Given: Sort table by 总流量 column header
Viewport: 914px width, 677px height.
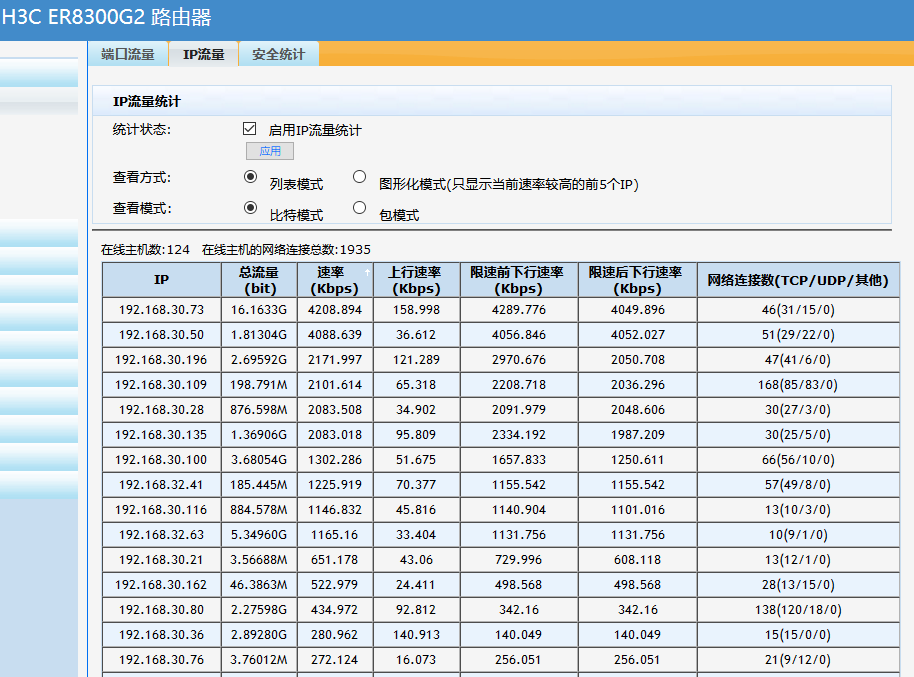Looking at the screenshot, I should click(258, 280).
